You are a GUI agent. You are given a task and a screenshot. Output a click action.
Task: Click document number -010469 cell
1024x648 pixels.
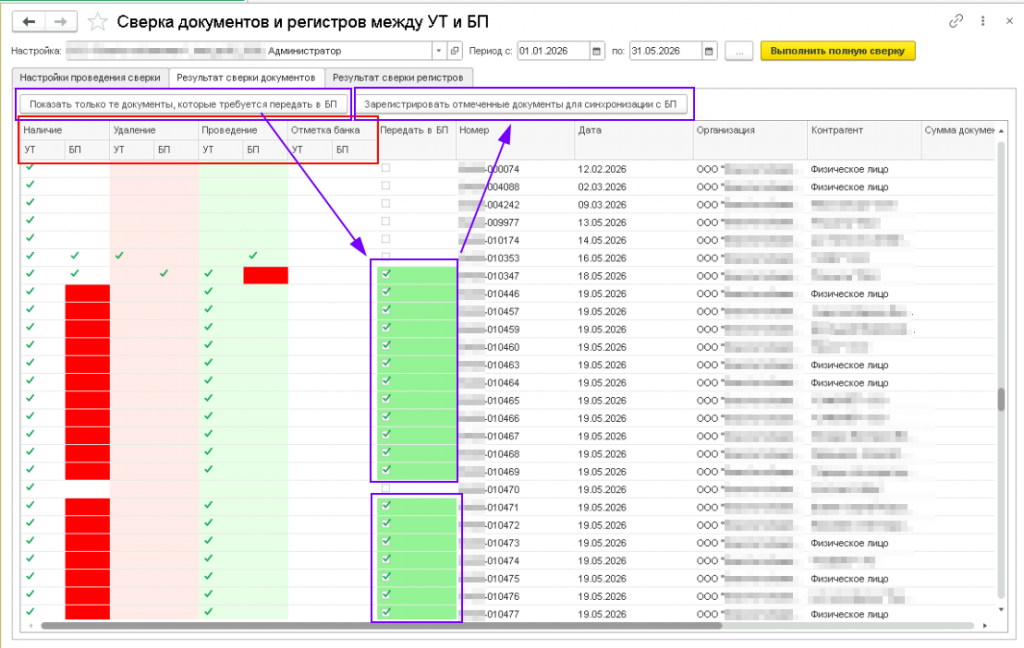click(x=515, y=472)
